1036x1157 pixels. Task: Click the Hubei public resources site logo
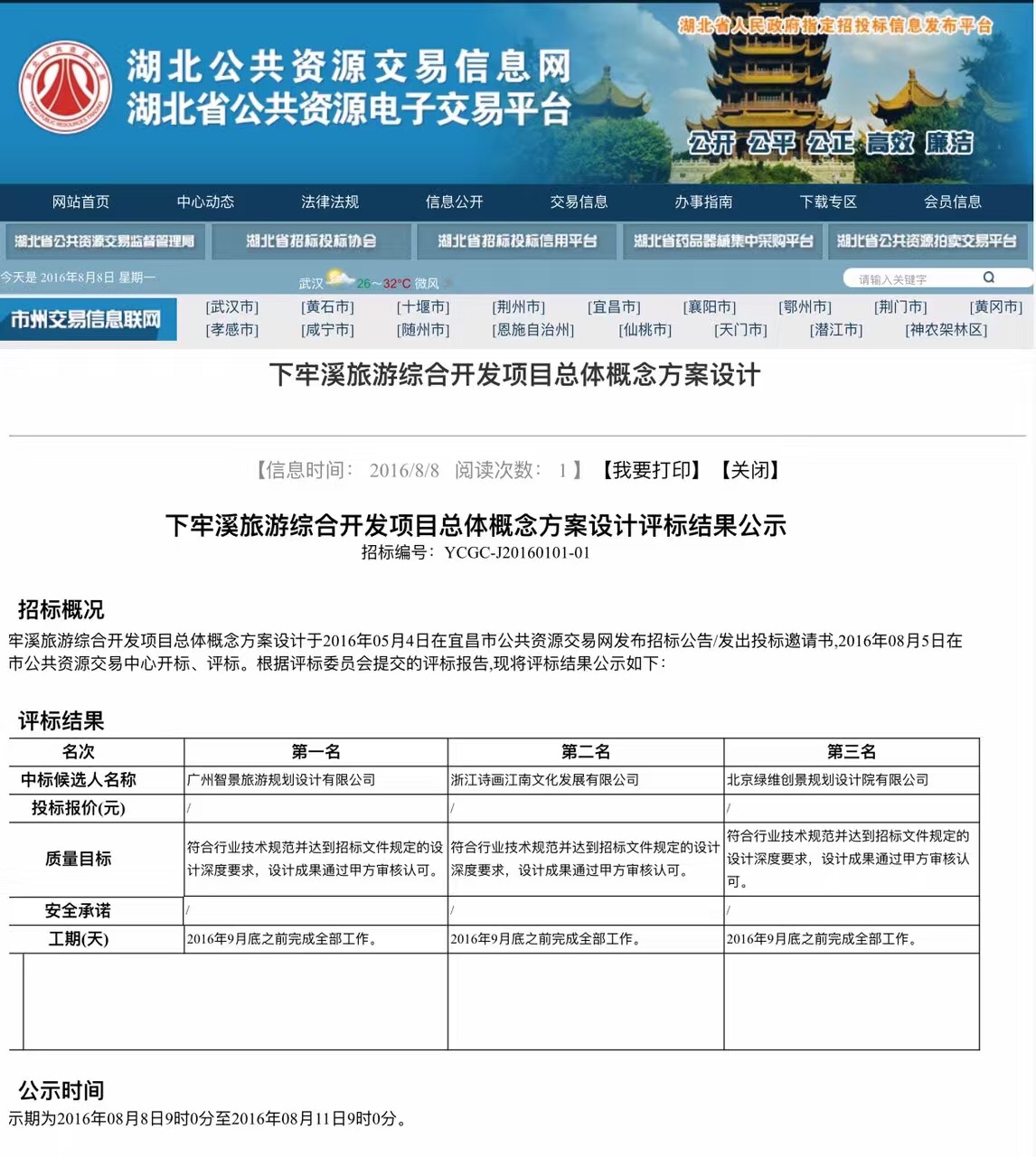pyautogui.click(x=66, y=87)
